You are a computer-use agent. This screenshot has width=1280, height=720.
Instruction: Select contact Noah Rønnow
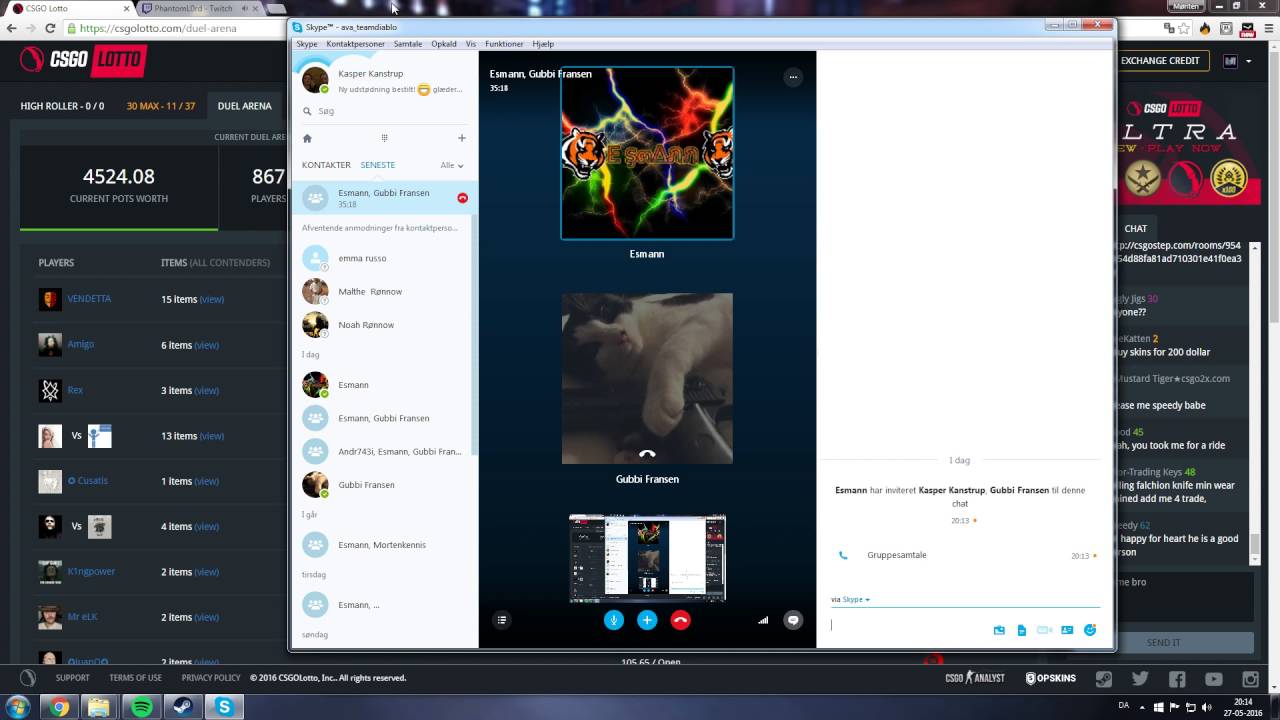[383, 325]
